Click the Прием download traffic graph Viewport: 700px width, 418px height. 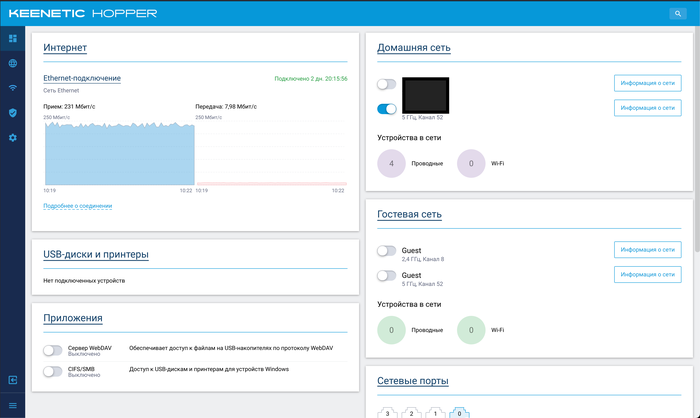pos(120,153)
